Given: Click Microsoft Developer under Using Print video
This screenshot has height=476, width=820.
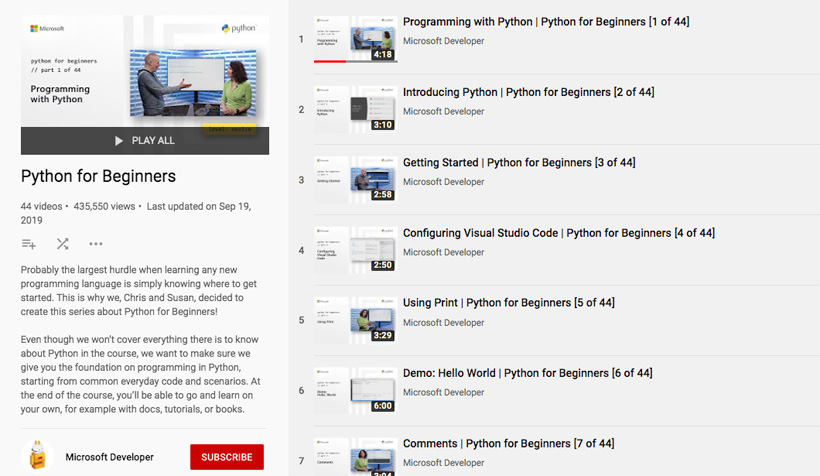Looking at the screenshot, I should click(x=443, y=323).
